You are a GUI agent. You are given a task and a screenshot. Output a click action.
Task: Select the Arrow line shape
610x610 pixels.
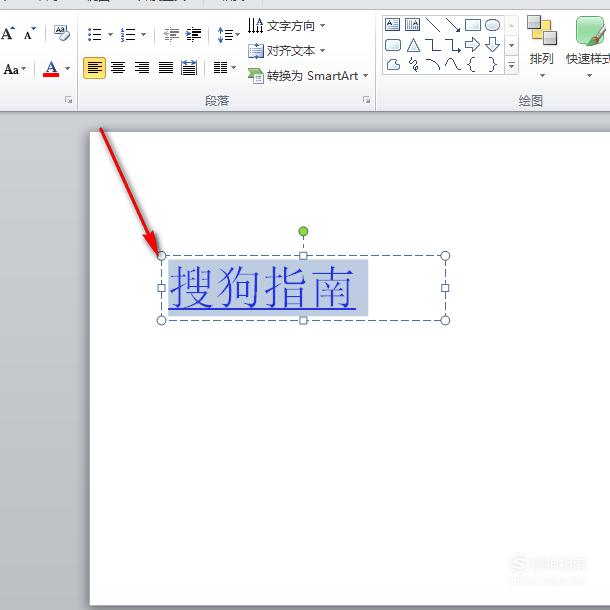(452, 25)
